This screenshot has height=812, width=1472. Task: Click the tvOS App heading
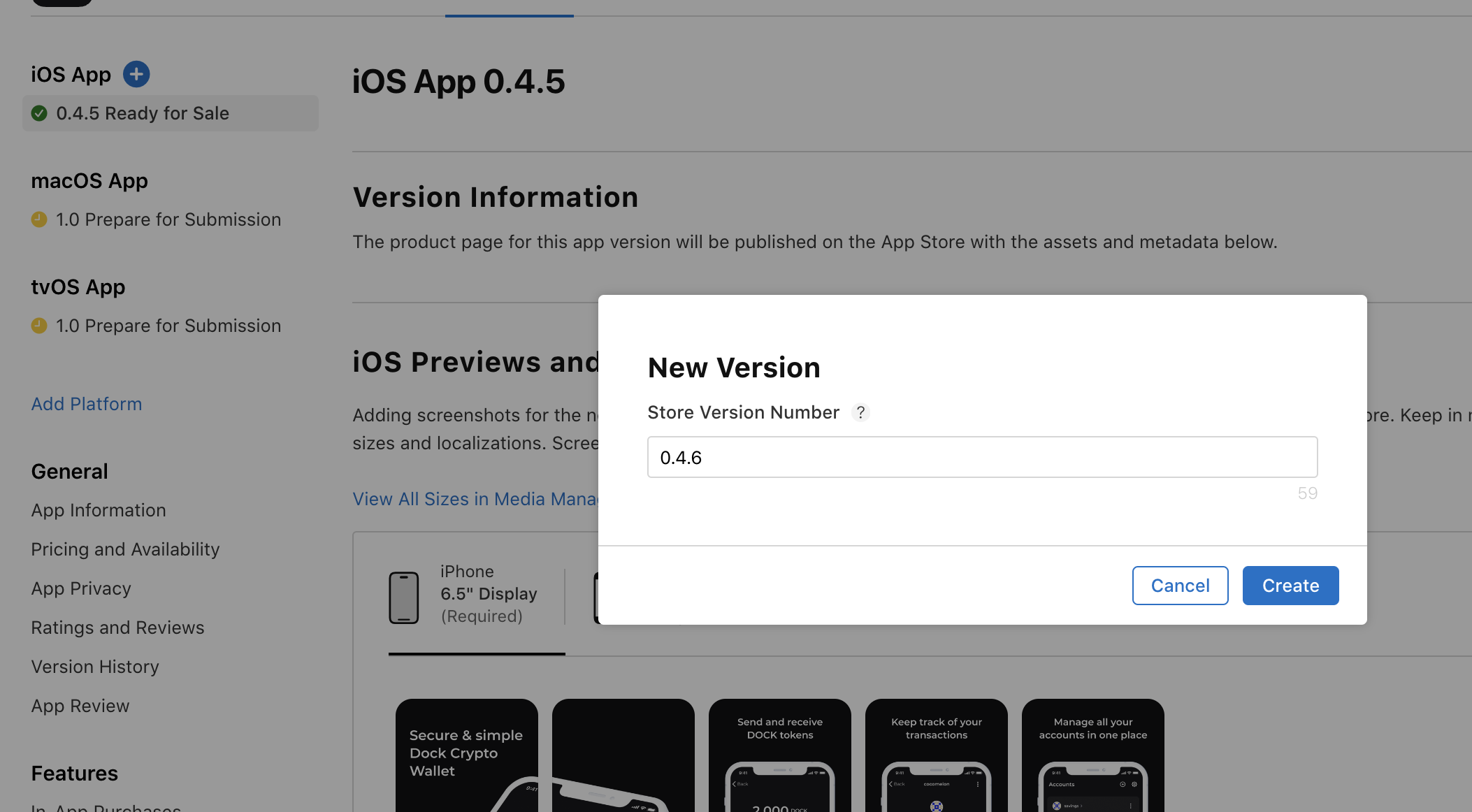78,287
